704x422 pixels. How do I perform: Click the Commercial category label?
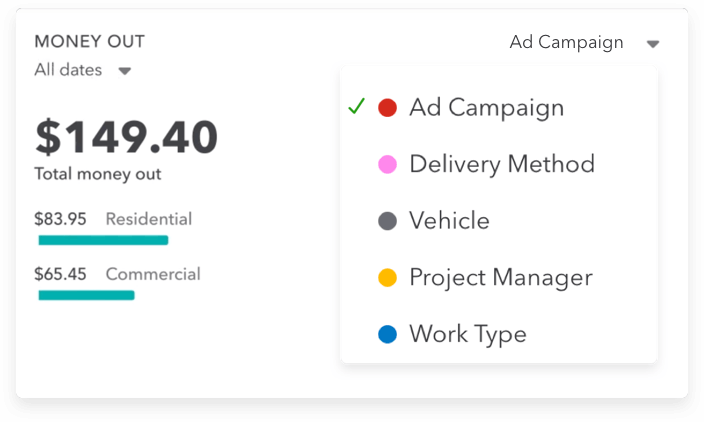pyautogui.click(x=153, y=274)
